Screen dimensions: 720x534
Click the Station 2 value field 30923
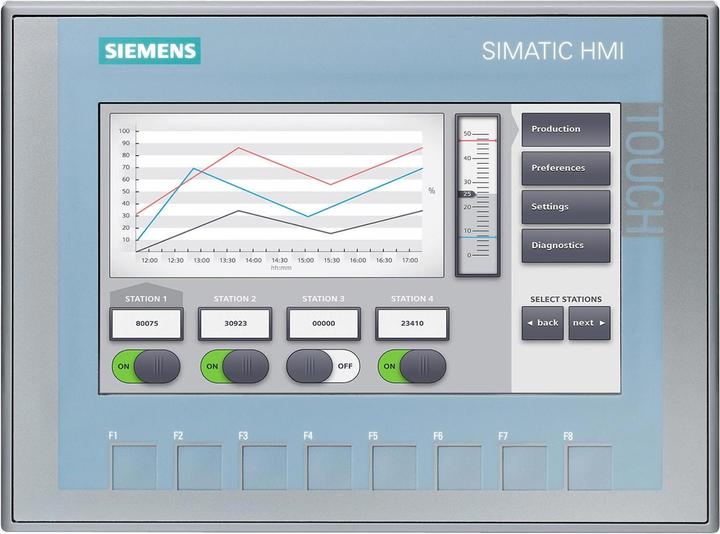pyautogui.click(x=235, y=324)
